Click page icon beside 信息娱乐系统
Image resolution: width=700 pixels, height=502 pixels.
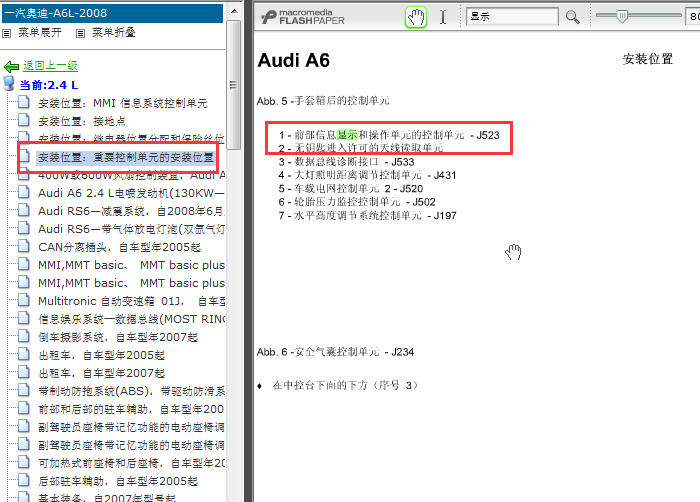24,318
